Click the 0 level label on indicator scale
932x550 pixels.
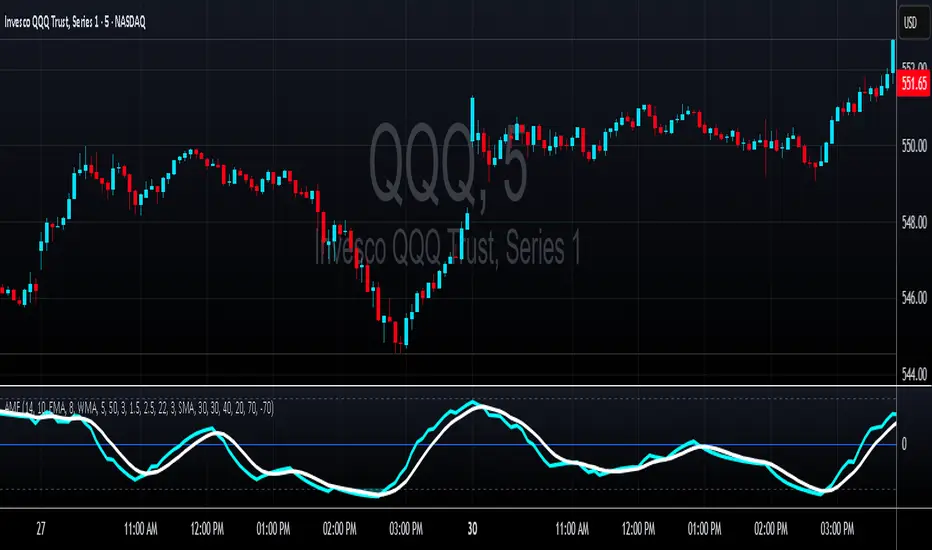(x=904, y=444)
